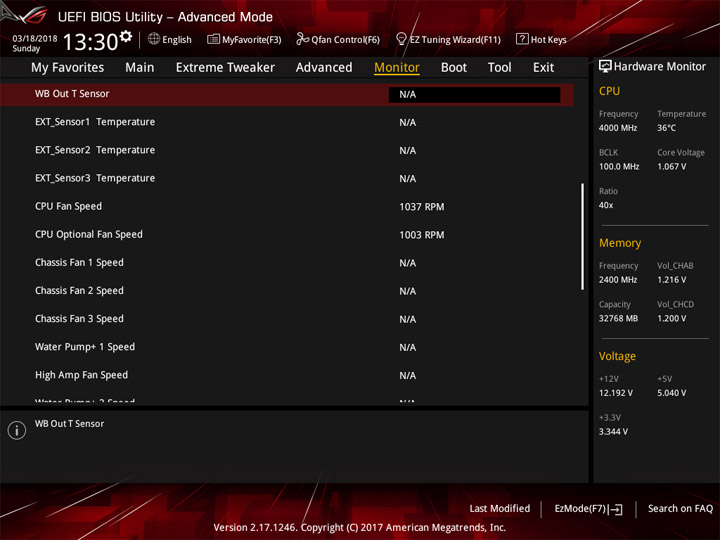Click the info icon in the help area
The height and width of the screenshot is (540, 720).
tap(17, 430)
